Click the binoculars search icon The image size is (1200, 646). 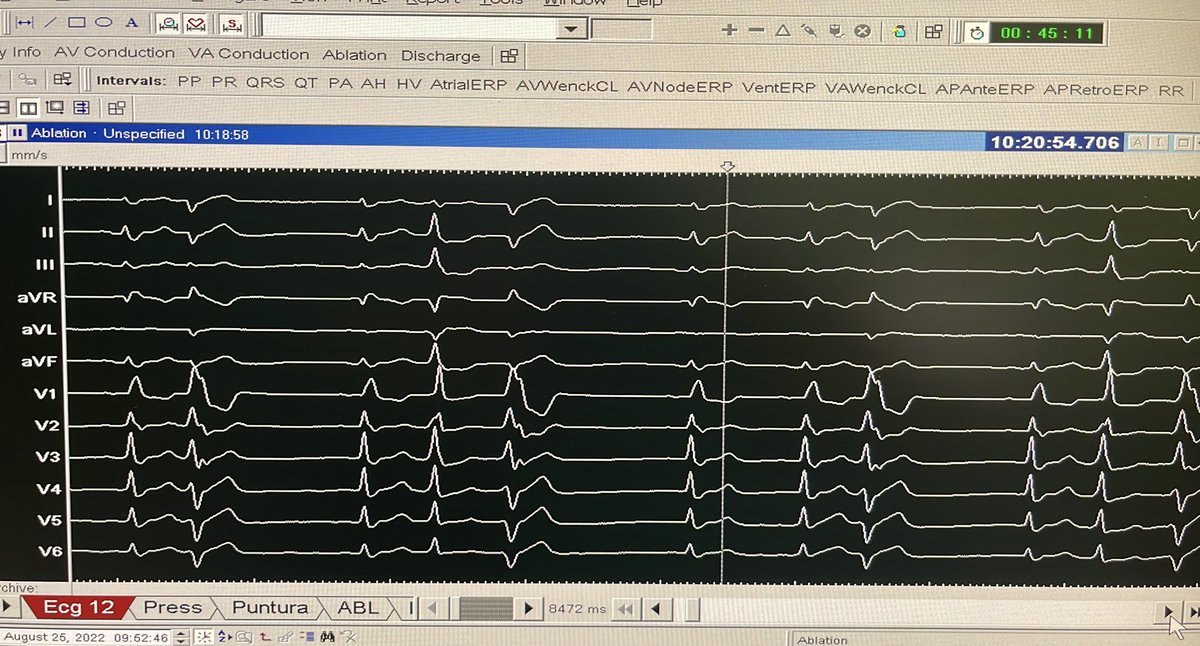point(327,636)
